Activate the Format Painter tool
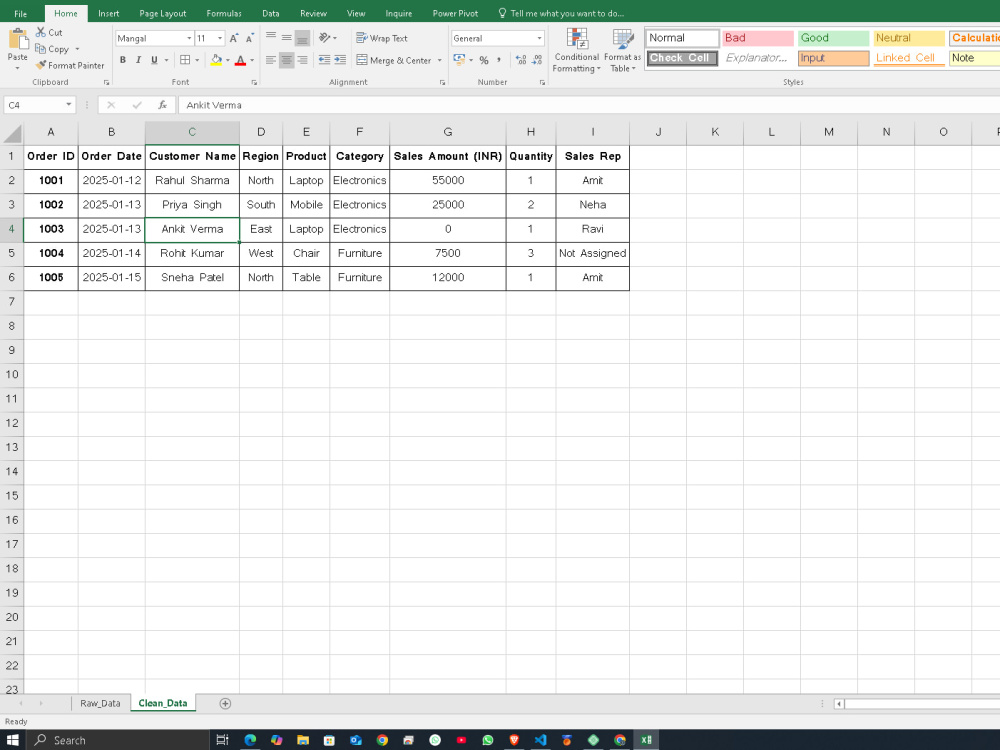 pos(70,65)
